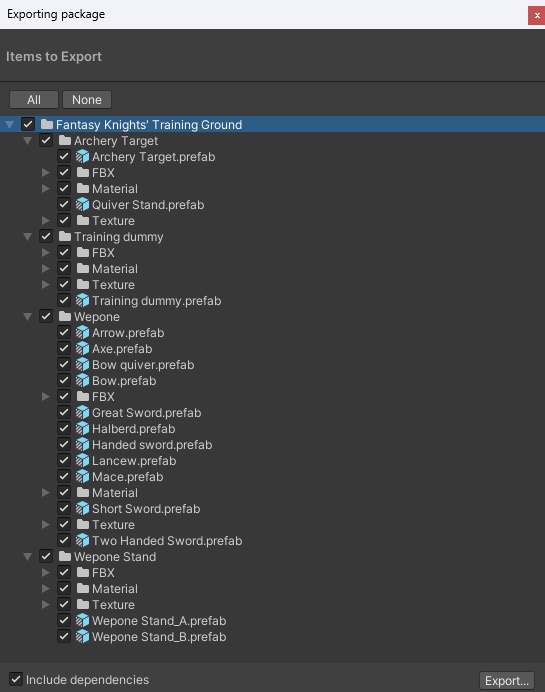Uncheck the Archery Target folder checkbox
Image resolution: width=545 pixels, height=692 pixels.
tap(46, 140)
